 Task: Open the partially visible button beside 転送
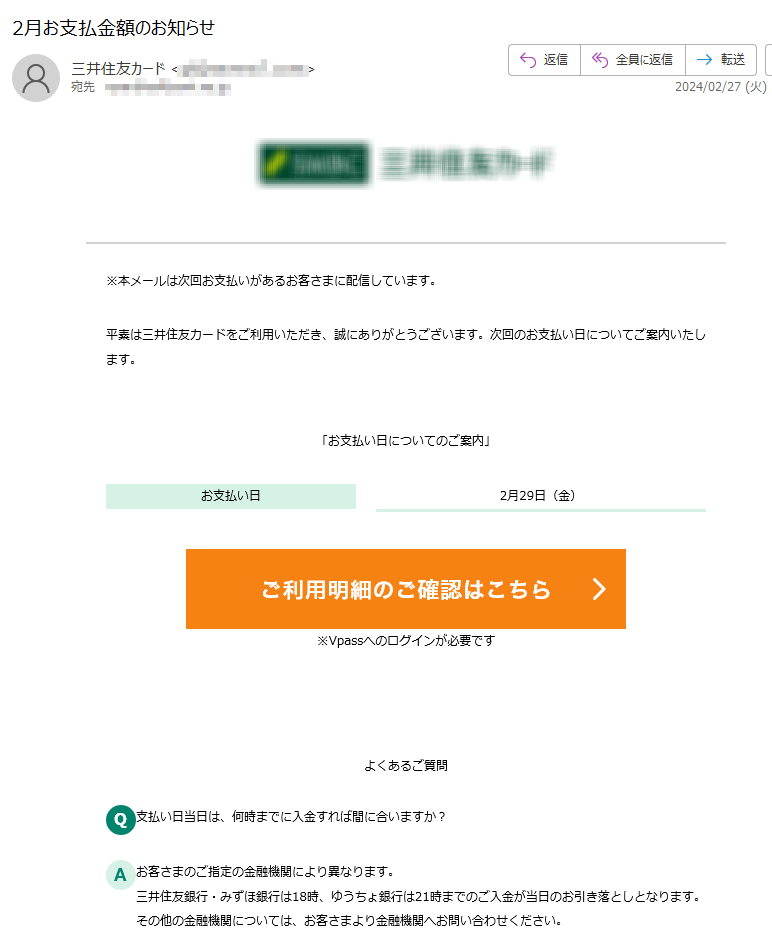[768, 60]
